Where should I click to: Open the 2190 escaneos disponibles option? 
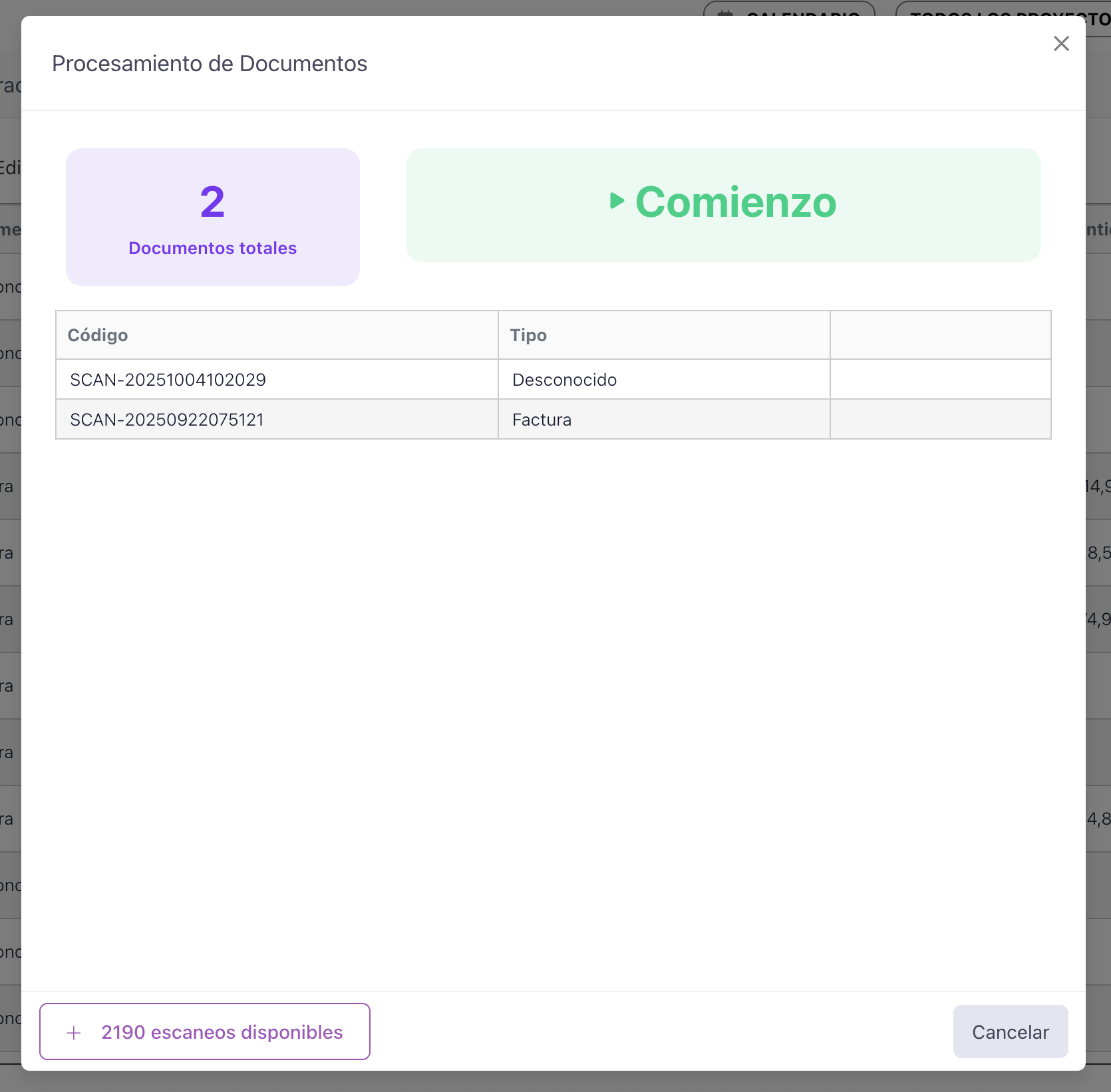[x=221, y=1032]
